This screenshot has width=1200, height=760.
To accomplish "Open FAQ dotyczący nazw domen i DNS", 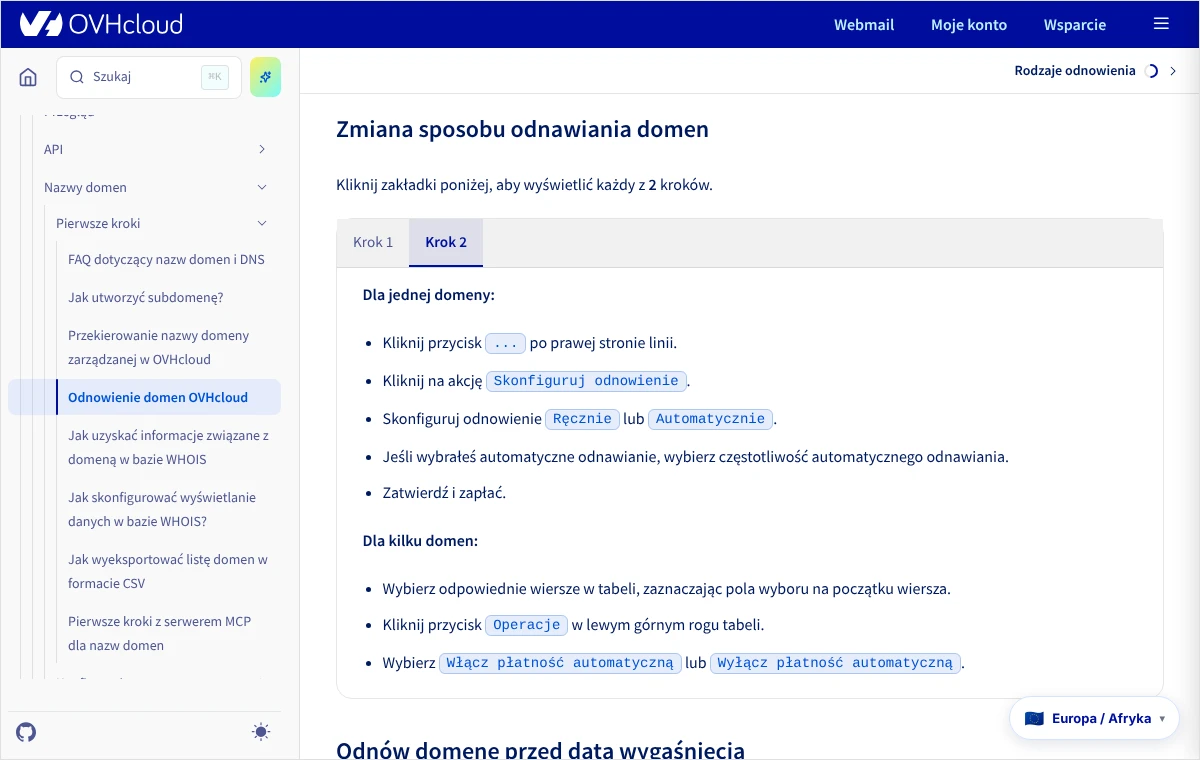I will click(166, 260).
